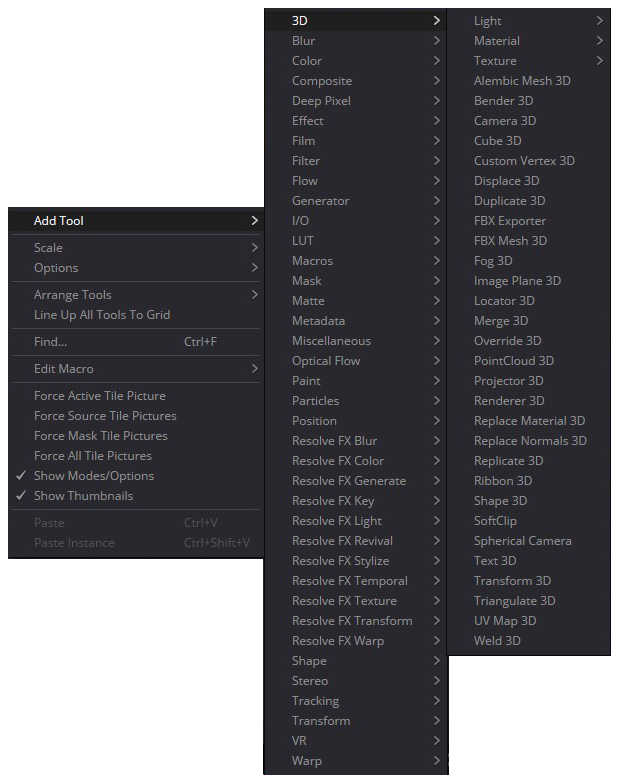Open the Resolve FX Warp category
Viewport: 618px width, 782px height.
(x=356, y=641)
